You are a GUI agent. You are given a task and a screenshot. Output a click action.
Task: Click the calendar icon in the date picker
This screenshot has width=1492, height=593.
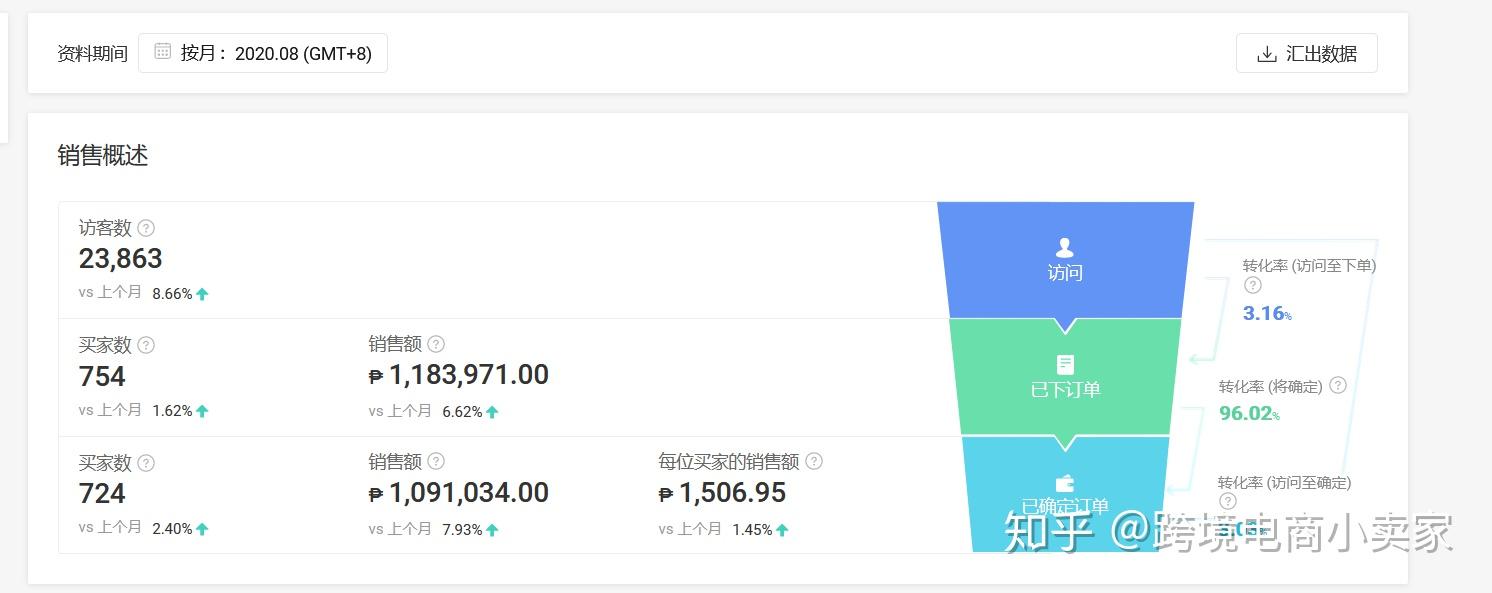click(162, 53)
